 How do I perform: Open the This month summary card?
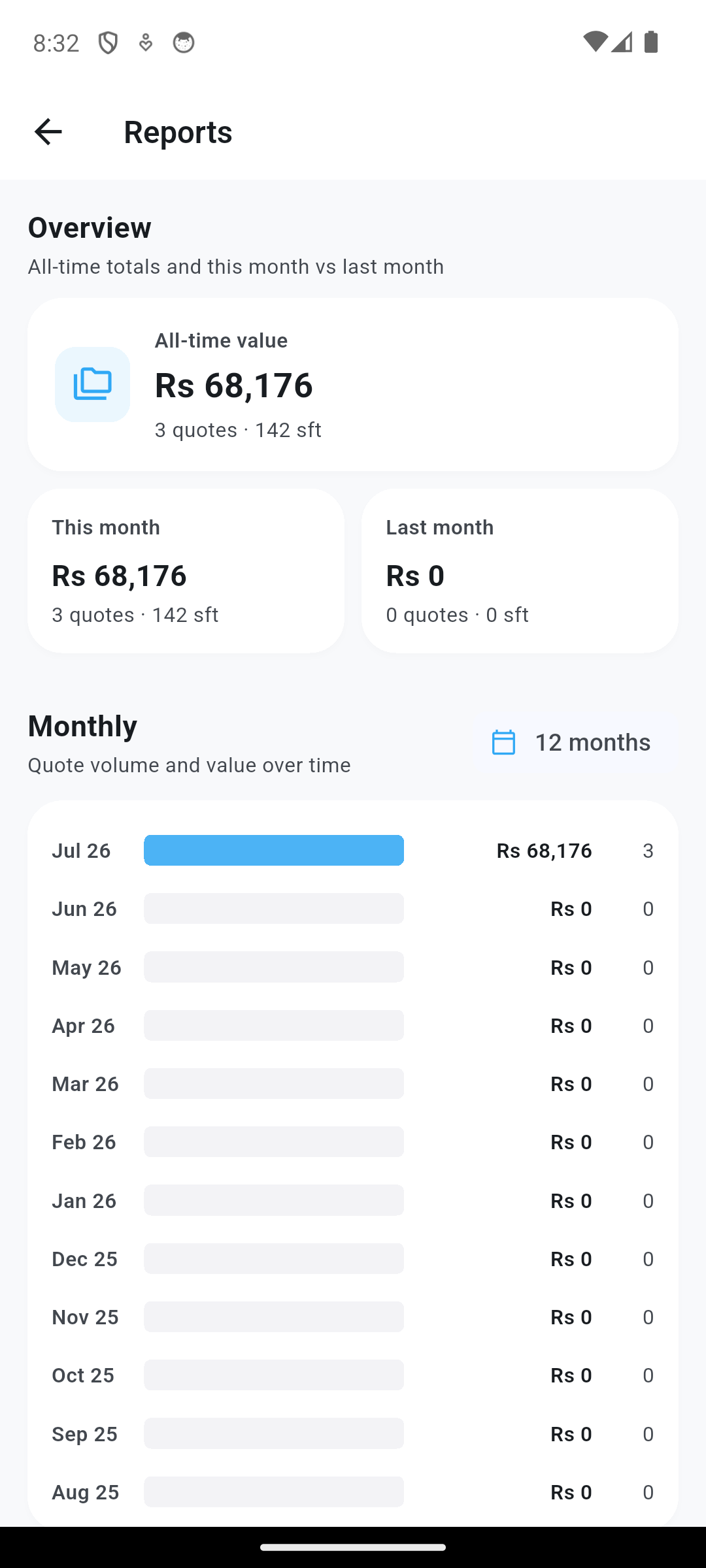pos(186,571)
